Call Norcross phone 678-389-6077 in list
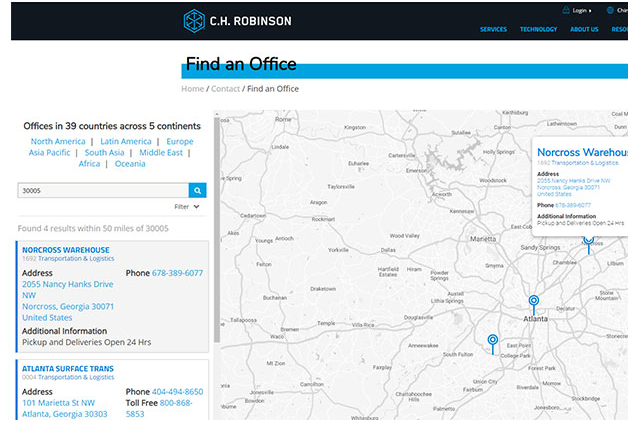The width and height of the screenshot is (628, 448). (177, 273)
